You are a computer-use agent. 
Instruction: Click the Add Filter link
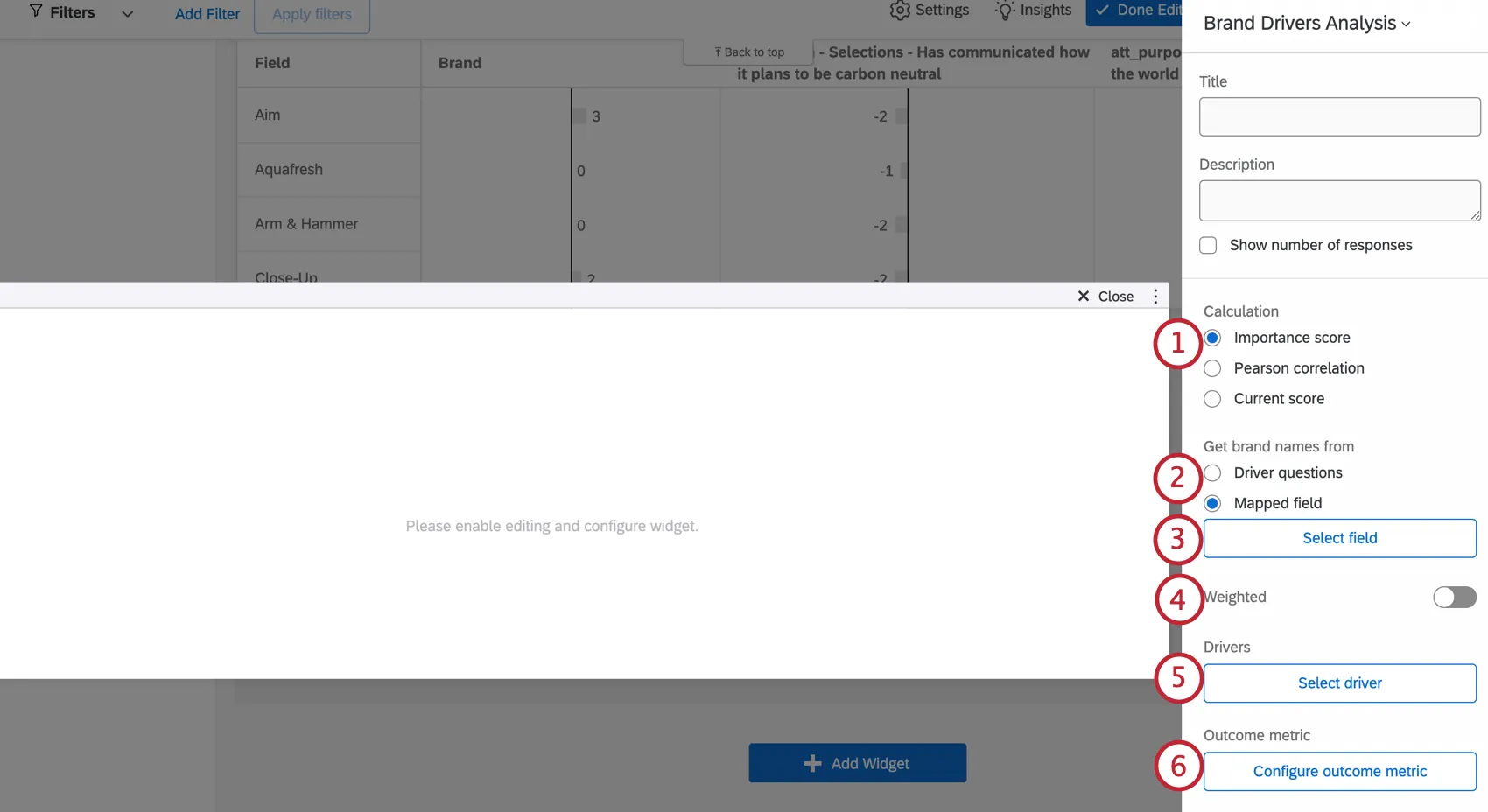tap(207, 14)
